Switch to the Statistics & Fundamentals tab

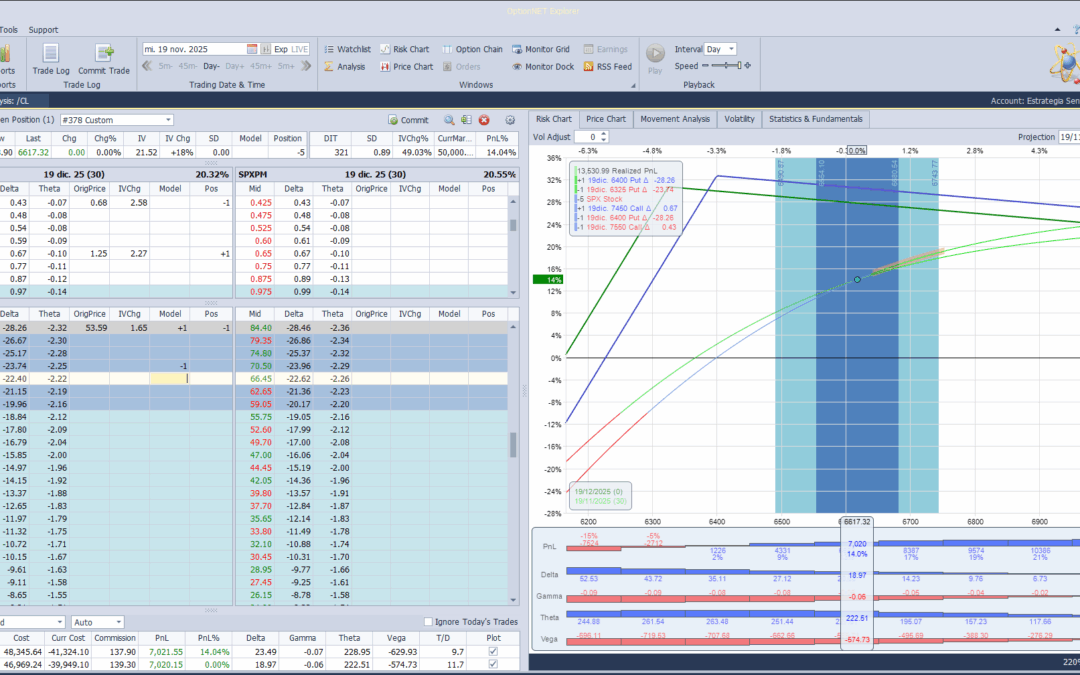(x=816, y=119)
